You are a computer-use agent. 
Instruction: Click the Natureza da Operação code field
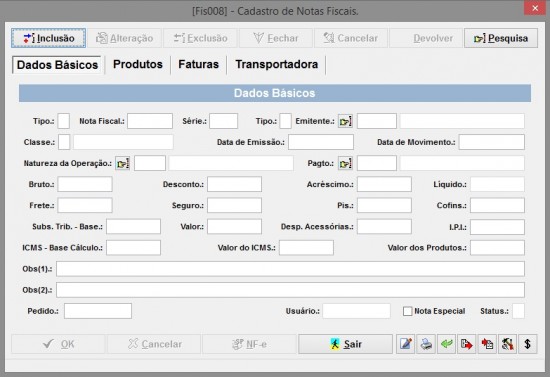pos(150,163)
